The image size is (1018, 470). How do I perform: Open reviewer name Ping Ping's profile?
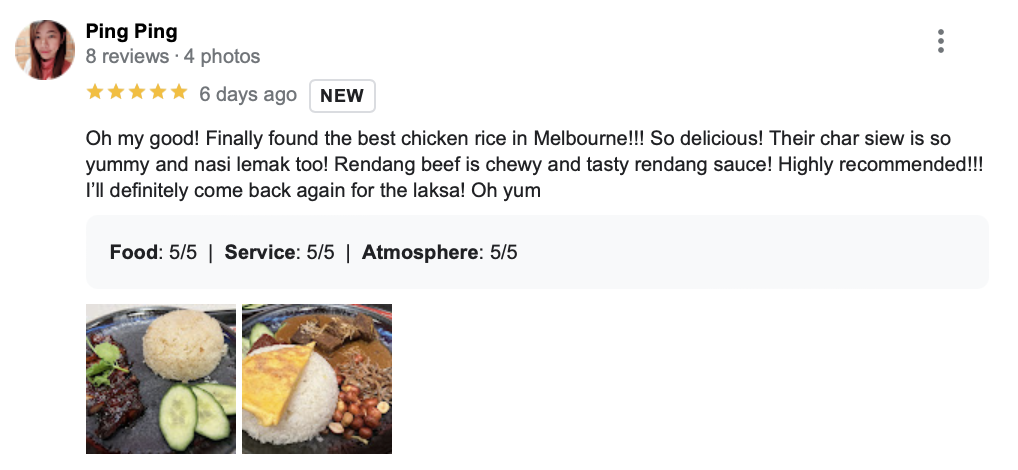[131, 31]
